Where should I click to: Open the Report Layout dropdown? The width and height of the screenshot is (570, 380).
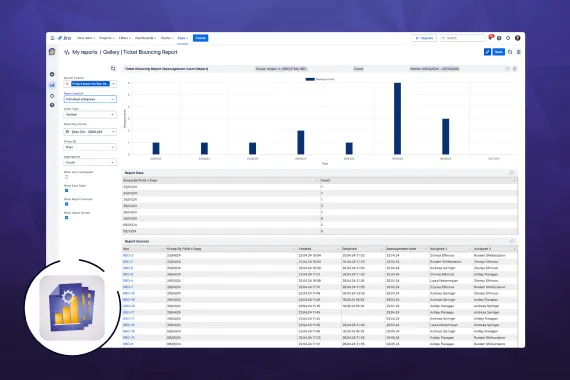point(90,99)
